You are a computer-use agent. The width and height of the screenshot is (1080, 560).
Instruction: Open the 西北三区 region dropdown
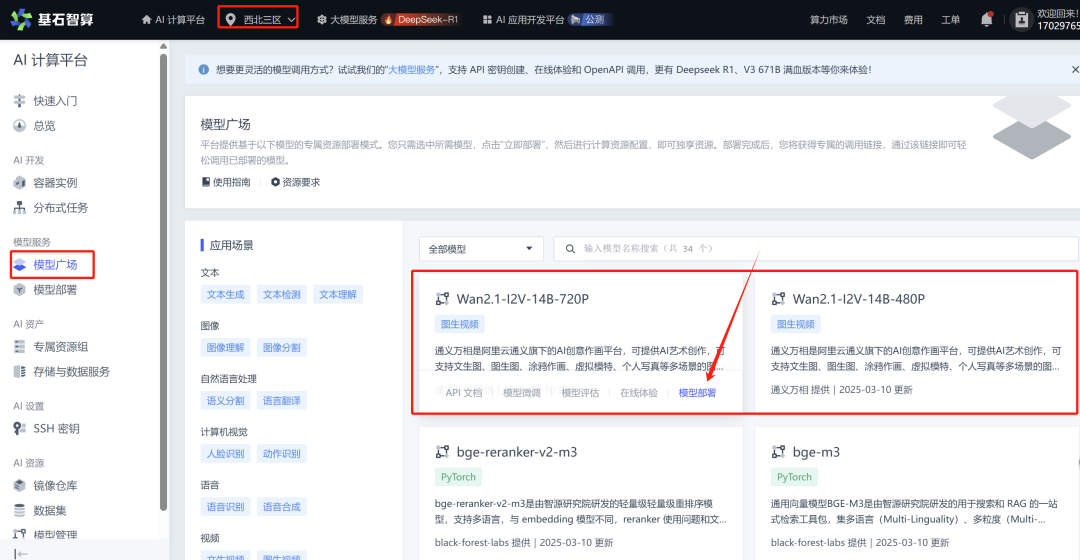[x=260, y=20]
